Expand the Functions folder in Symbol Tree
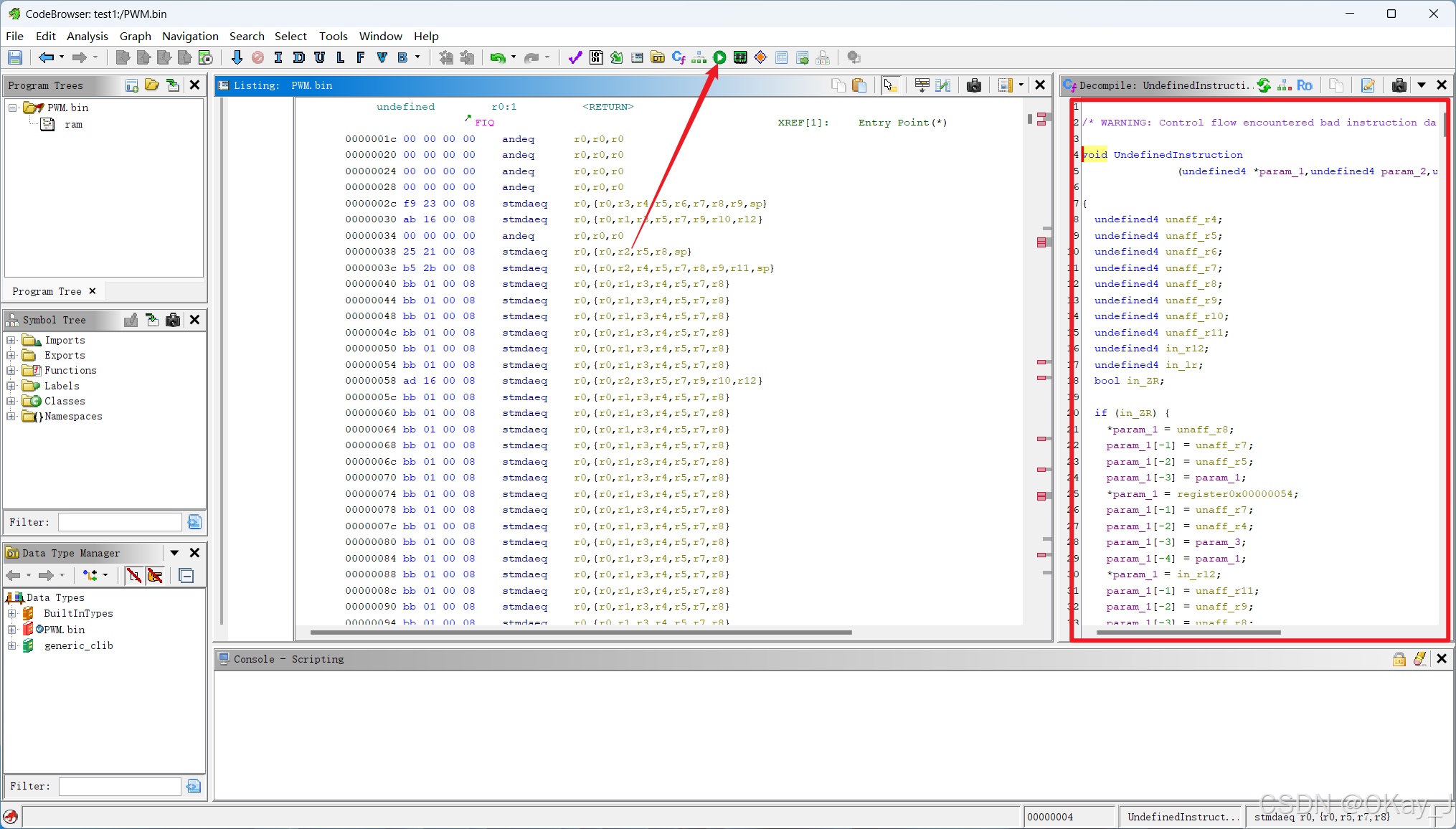Viewport: 1456px width, 829px height. pyautogui.click(x=11, y=370)
